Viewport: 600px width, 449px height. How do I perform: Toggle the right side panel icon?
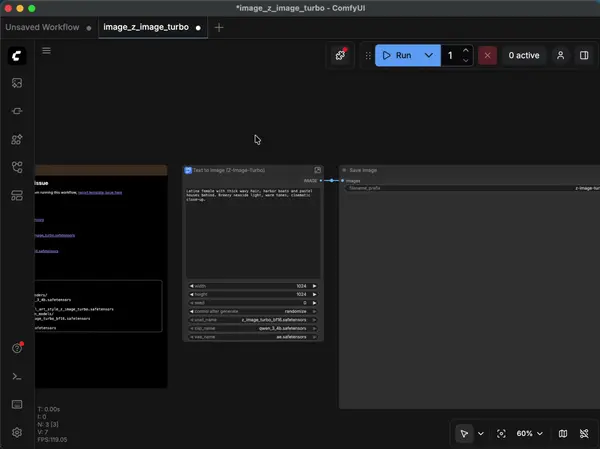pyautogui.click(x=584, y=56)
